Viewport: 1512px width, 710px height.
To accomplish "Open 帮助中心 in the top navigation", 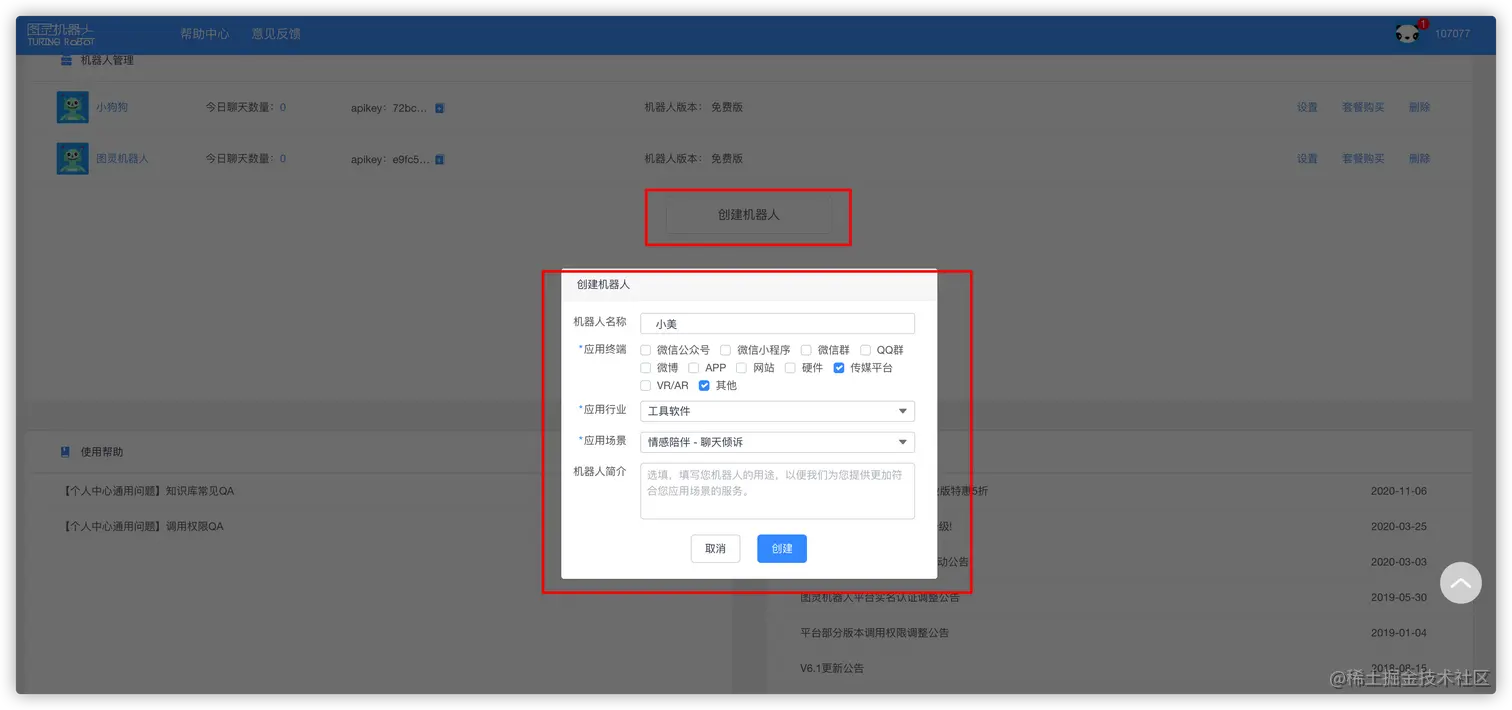I will (x=205, y=34).
